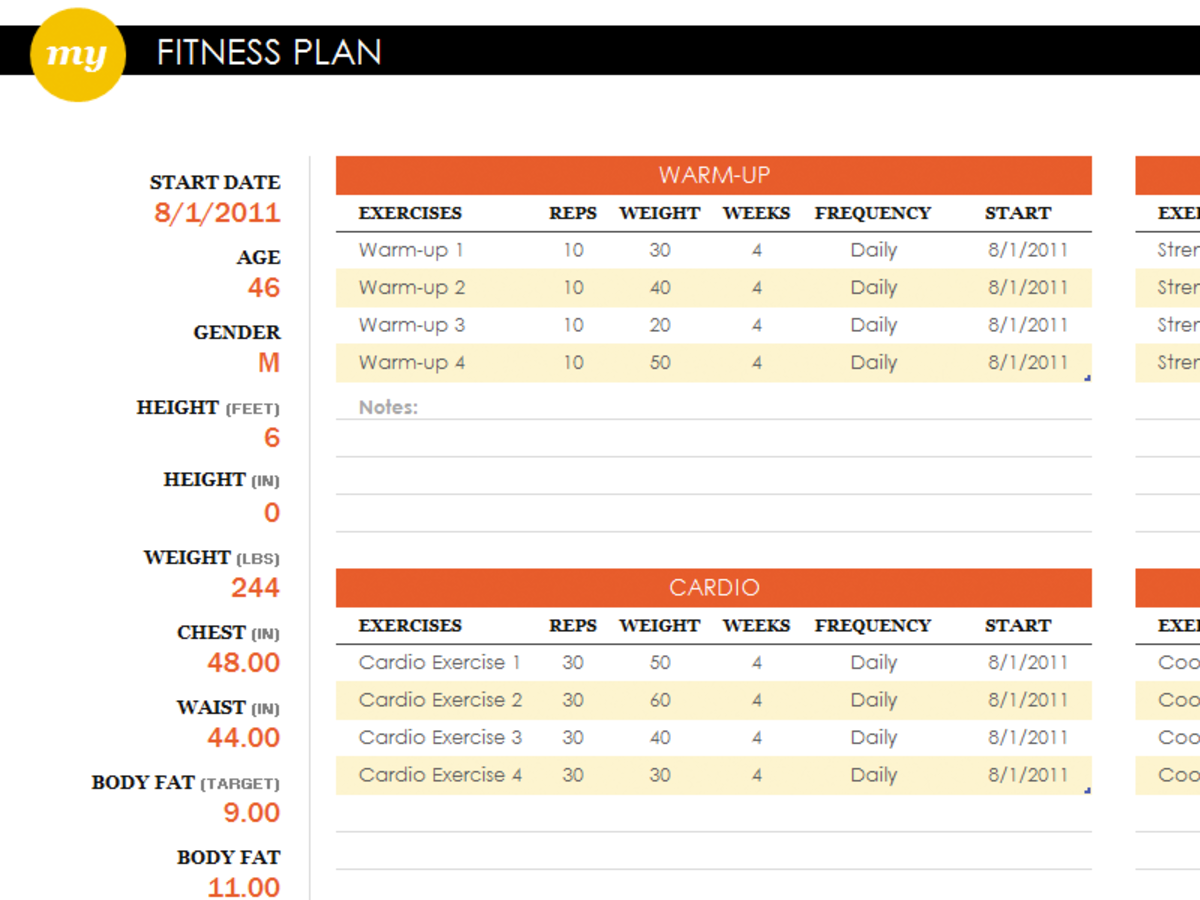The width and height of the screenshot is (1200, 900).
Task: Select the Gender value M
Action: coord(269,363)
